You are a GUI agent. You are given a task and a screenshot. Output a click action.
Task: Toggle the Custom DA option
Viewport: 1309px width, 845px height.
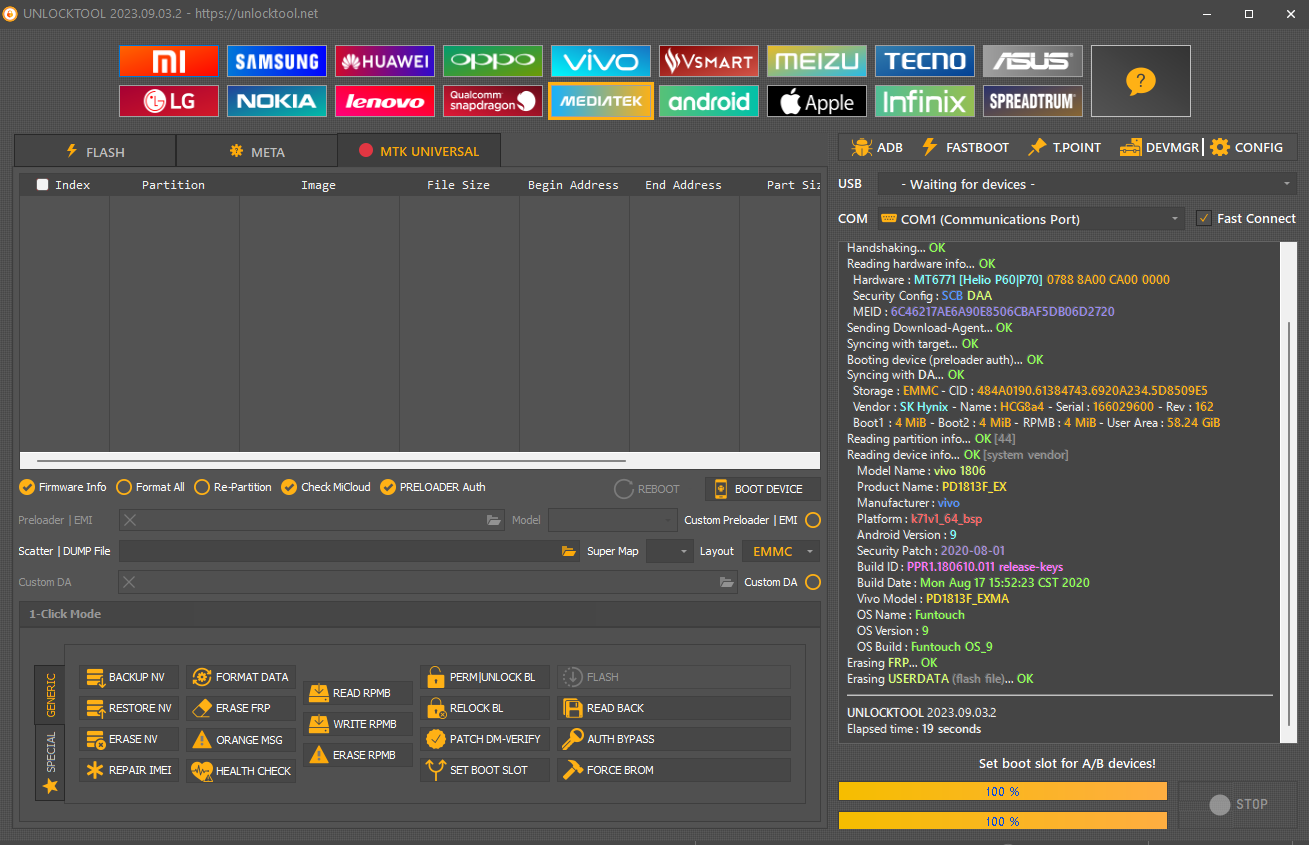click(813, 582)
